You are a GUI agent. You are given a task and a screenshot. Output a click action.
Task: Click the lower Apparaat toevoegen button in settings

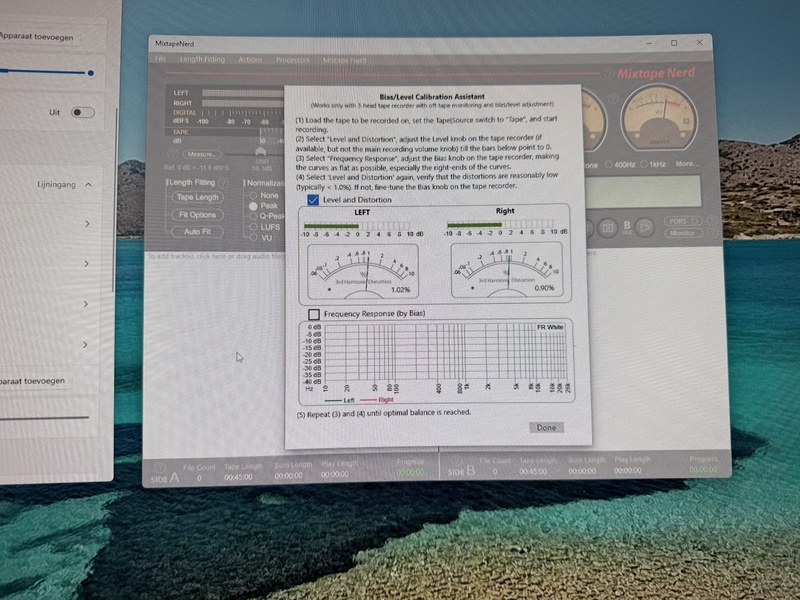click(x=34, y=381)
